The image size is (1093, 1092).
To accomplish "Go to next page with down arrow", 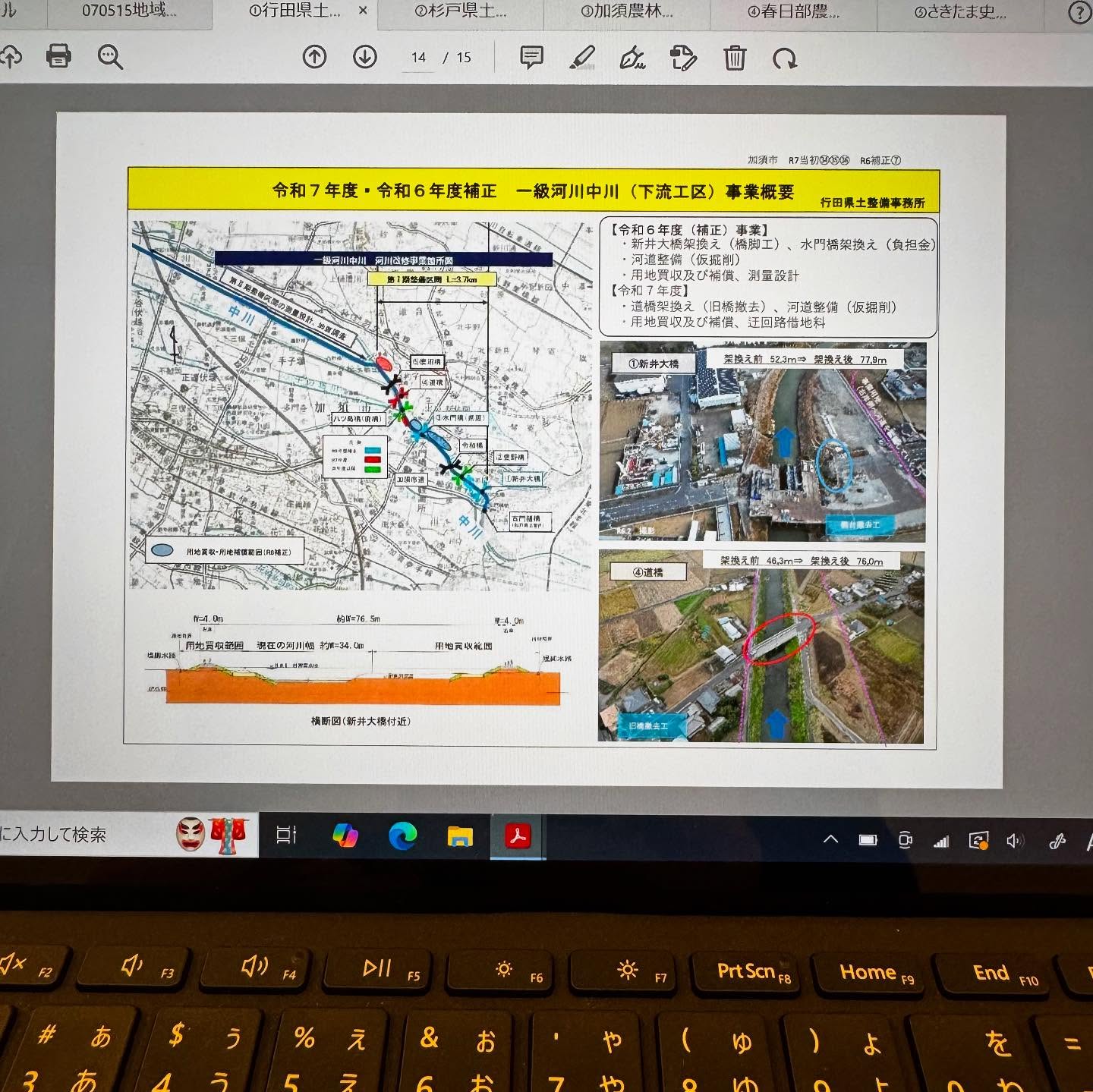I will point(365,57).
